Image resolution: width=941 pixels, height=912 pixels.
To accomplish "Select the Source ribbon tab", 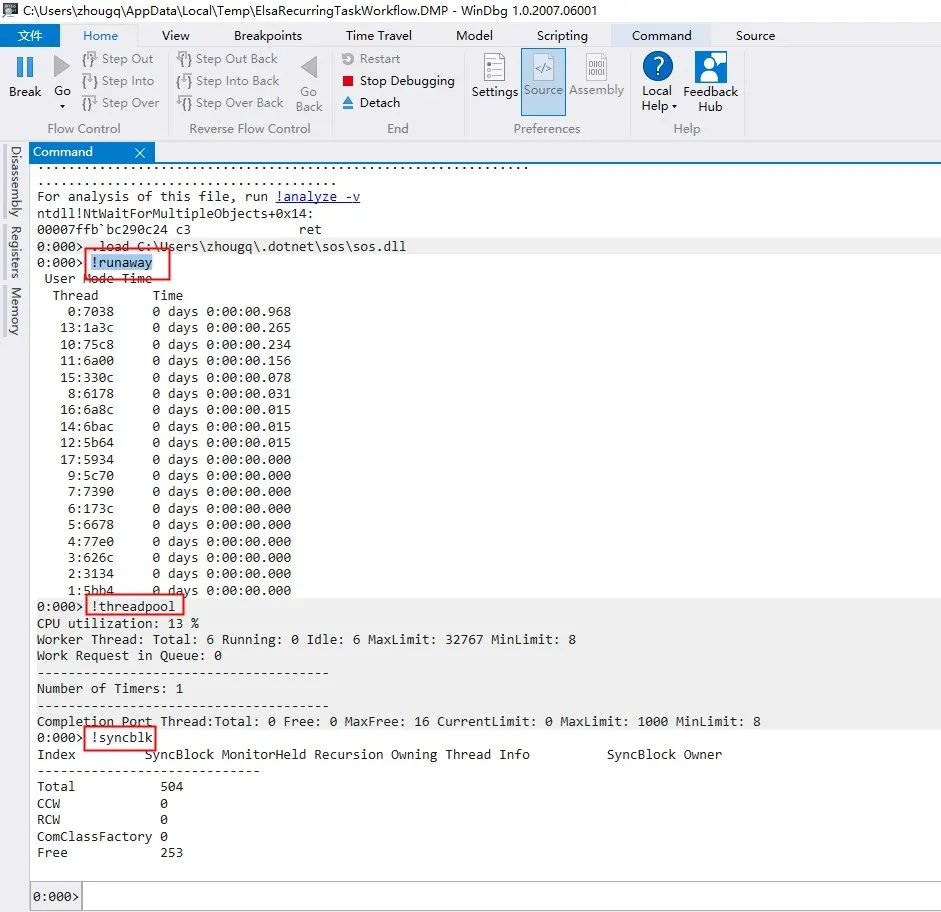I will (755, 35).
